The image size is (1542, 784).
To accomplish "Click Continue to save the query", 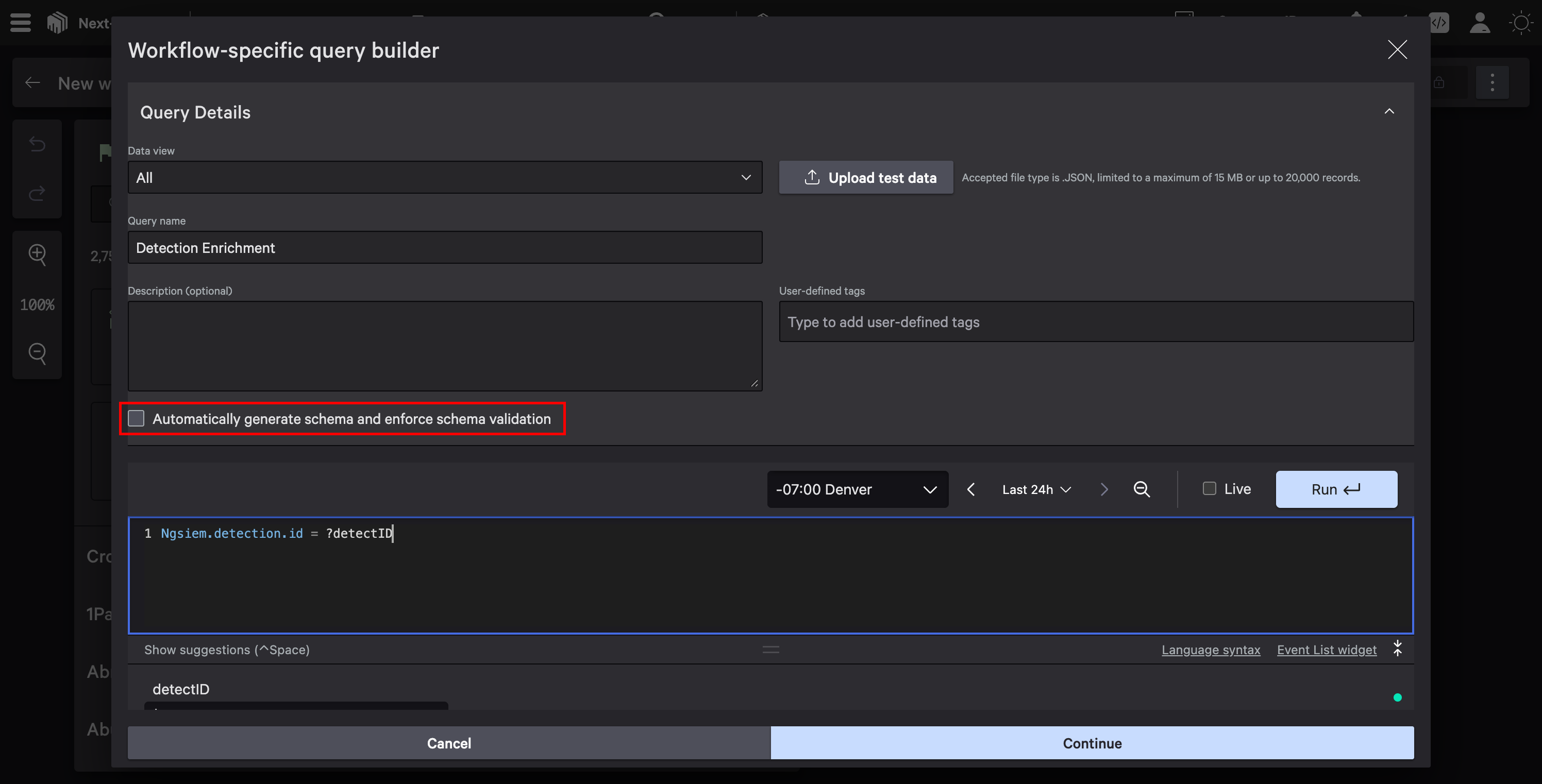I will click(x=1092, y=743).
